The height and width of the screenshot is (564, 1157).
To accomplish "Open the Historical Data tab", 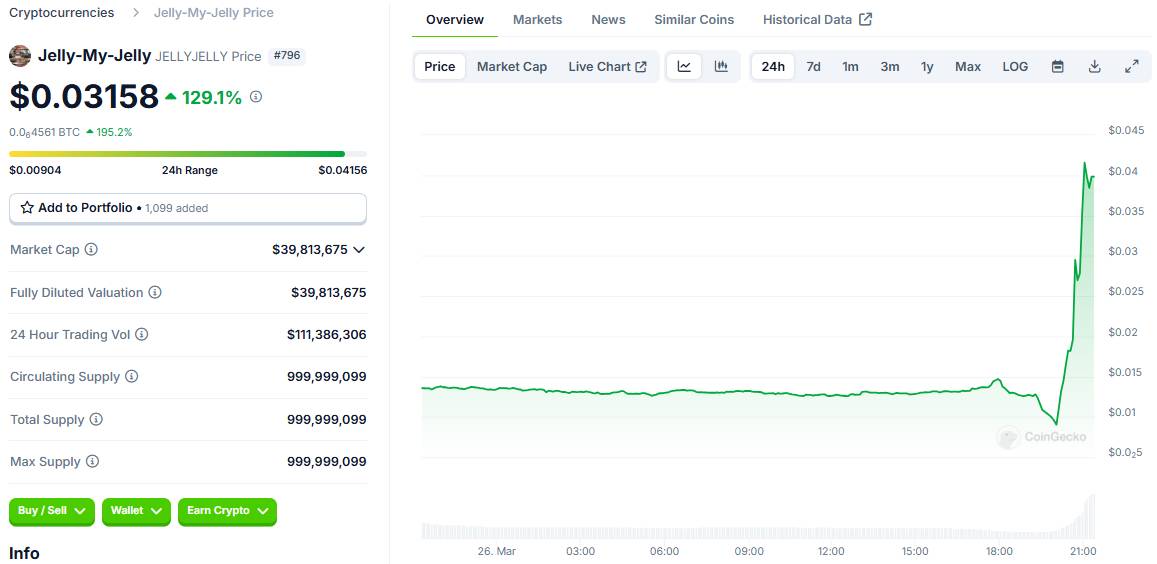I will pos(817,20).
